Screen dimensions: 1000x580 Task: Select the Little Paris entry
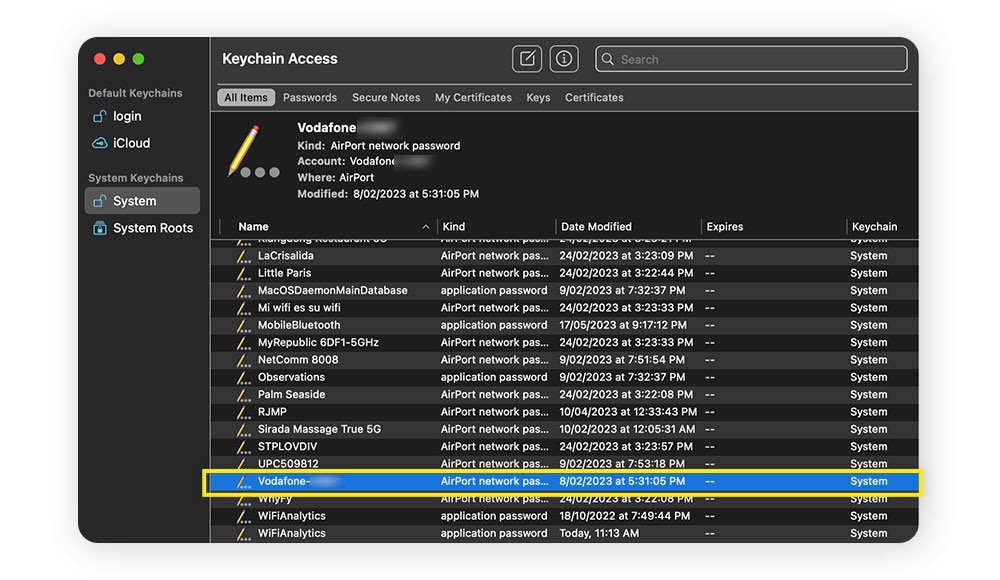564,273
